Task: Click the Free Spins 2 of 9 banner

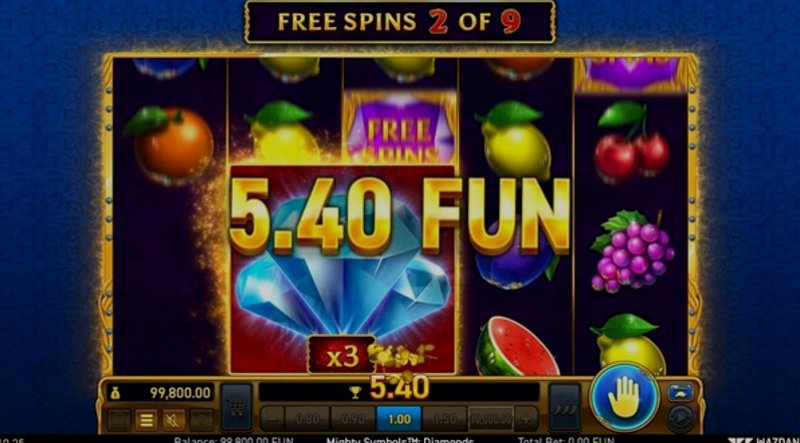Action: (x=399, y=21)
